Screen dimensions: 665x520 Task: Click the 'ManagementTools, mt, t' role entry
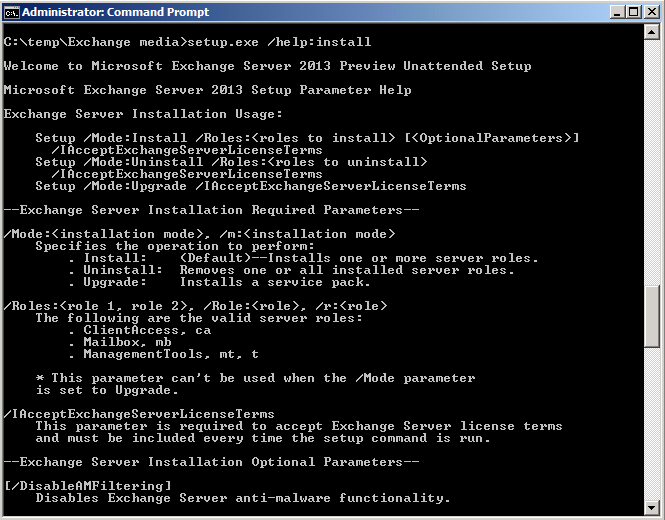click(171, 354)
